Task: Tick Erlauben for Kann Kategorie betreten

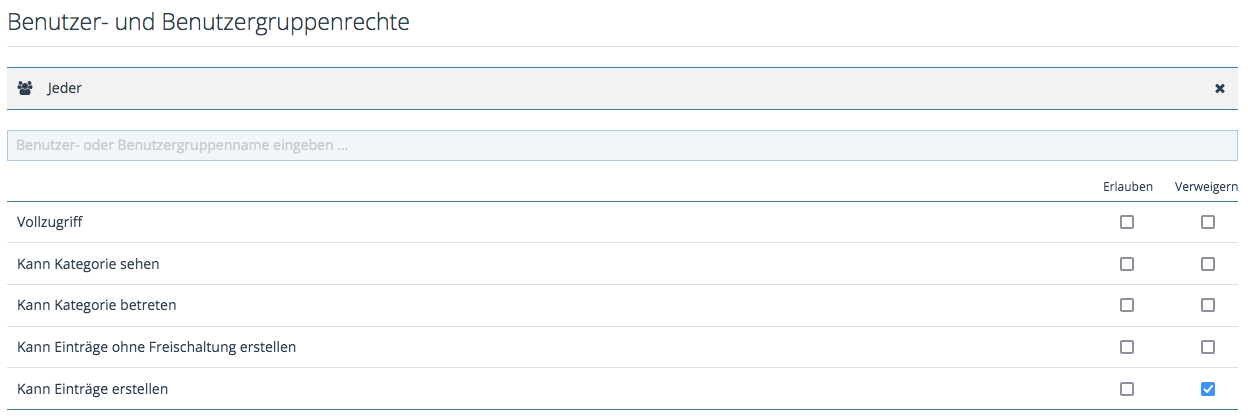Action: point(1127,305)
